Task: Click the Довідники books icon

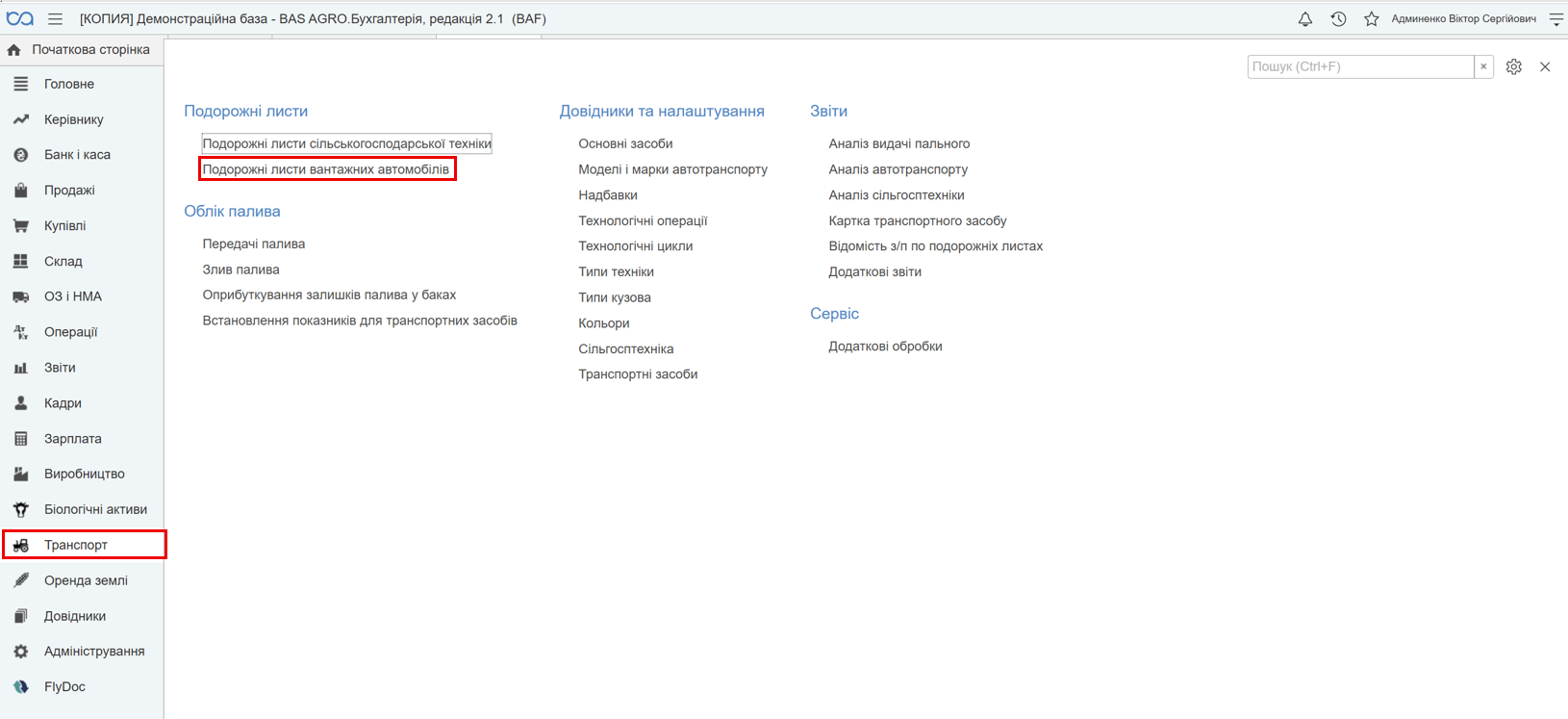Action: [20, 616]
